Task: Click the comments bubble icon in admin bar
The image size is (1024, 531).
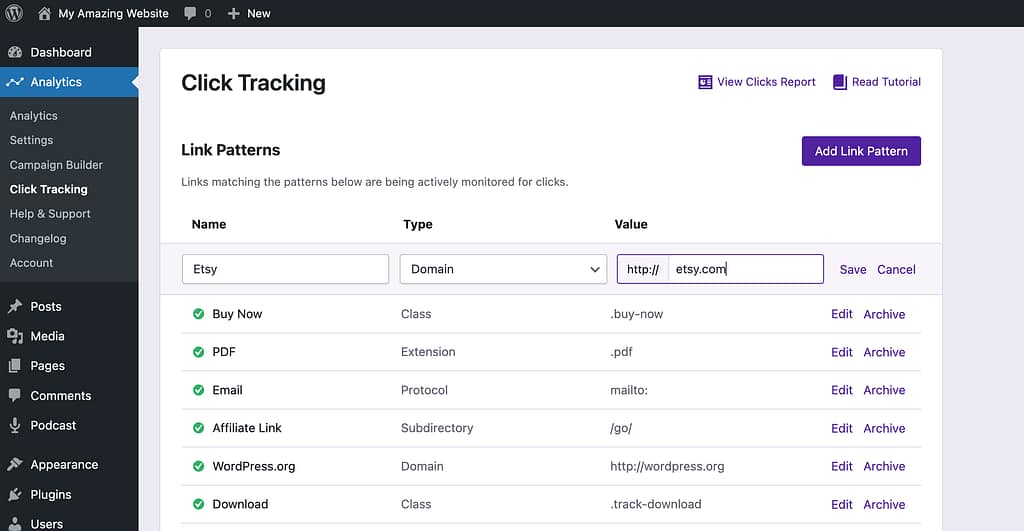Action: click(x=190, y=13)
